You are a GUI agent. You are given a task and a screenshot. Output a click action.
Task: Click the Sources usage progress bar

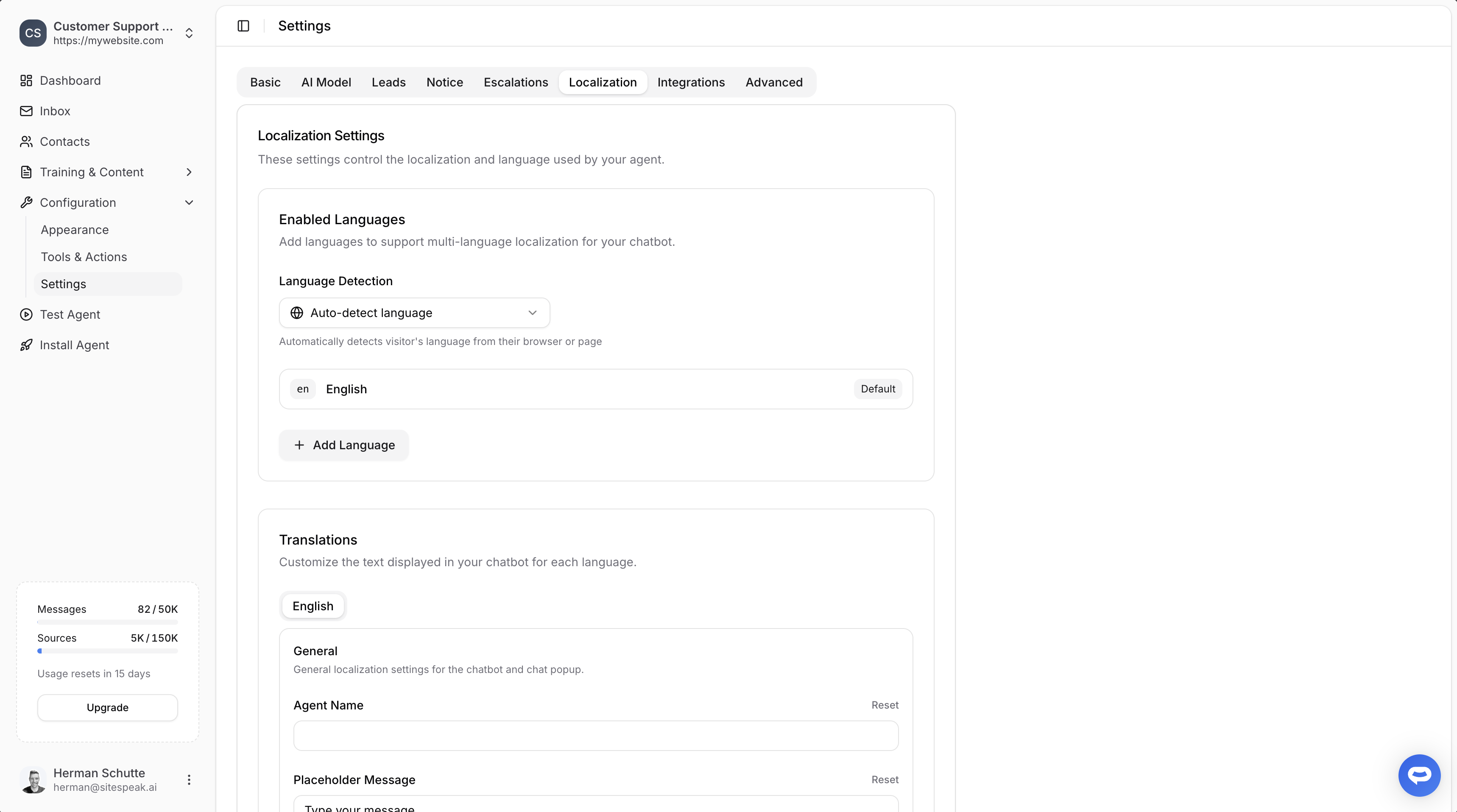(x=107, y=651)
